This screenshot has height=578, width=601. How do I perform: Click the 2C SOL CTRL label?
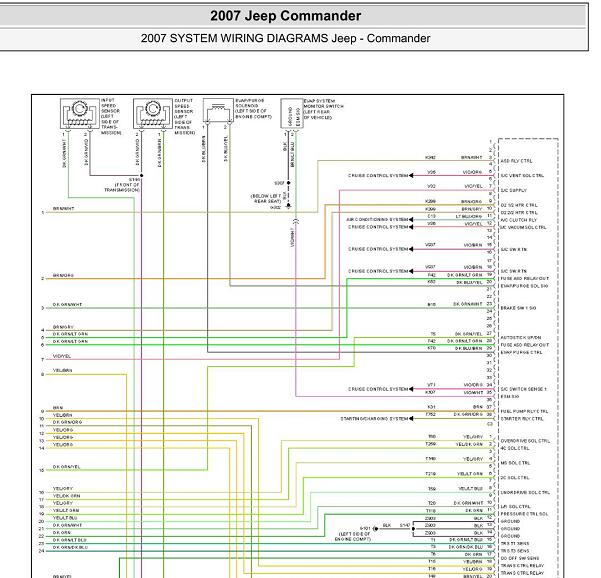tap(515, 478)
